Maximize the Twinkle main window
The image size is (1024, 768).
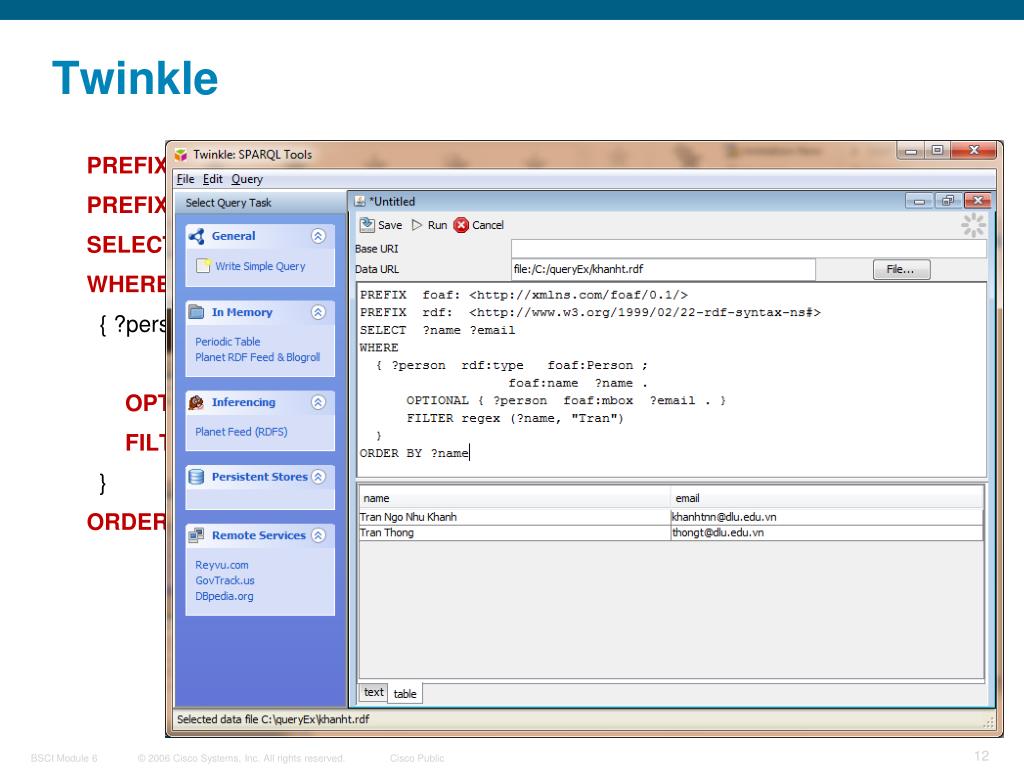[937, 151]
